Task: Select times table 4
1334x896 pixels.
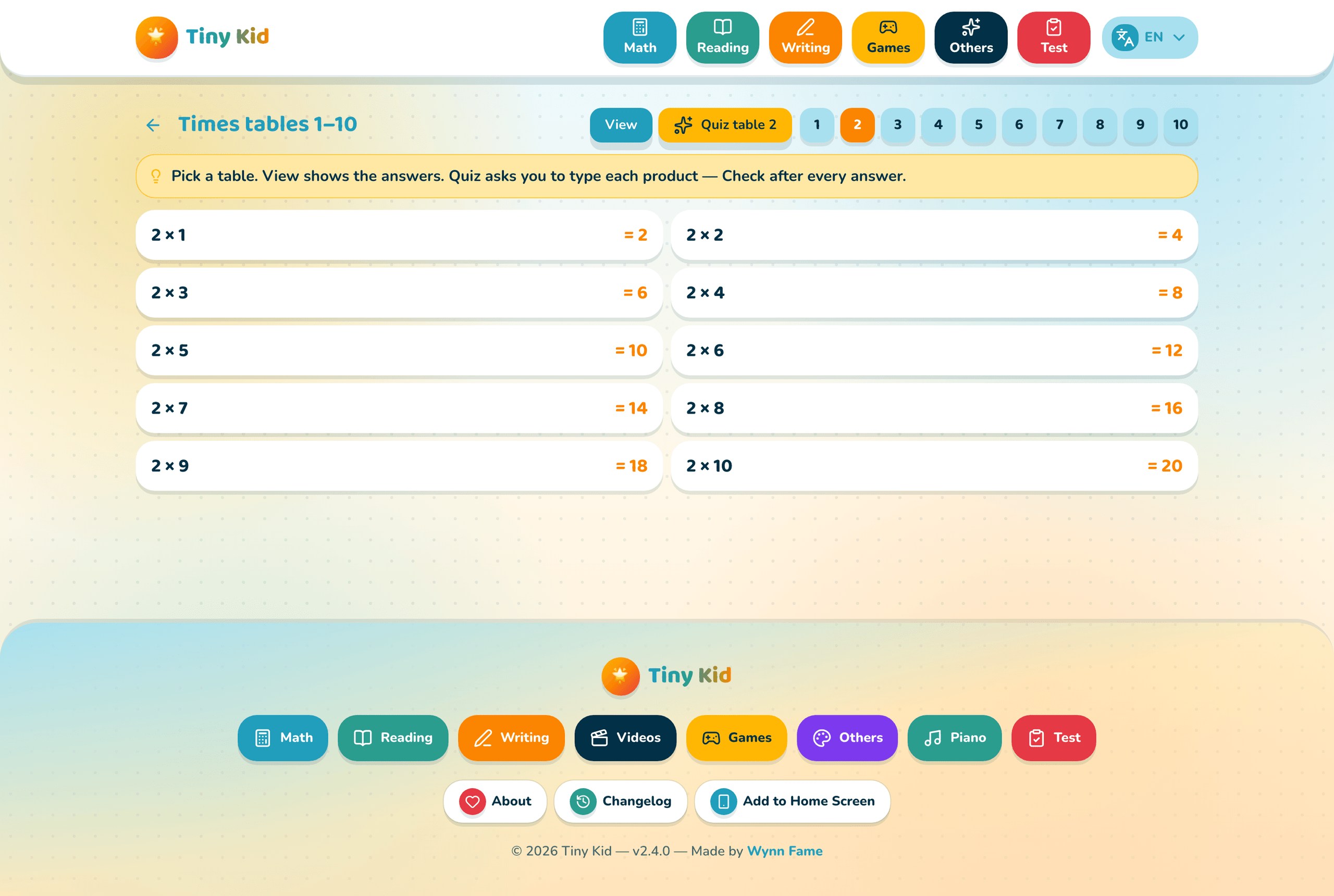Action: [938, 125]
